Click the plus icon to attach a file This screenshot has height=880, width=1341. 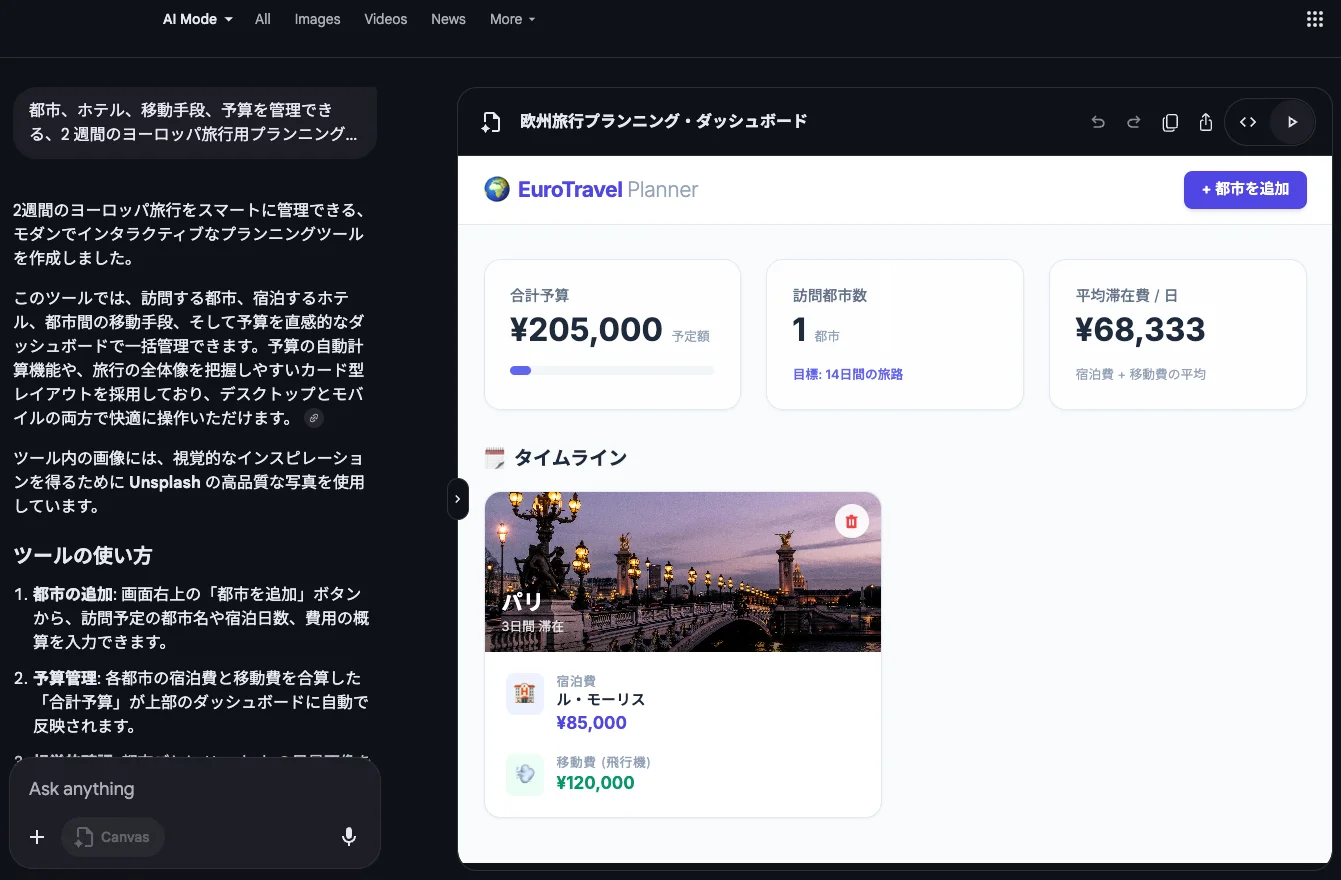[x=37, y=837]
